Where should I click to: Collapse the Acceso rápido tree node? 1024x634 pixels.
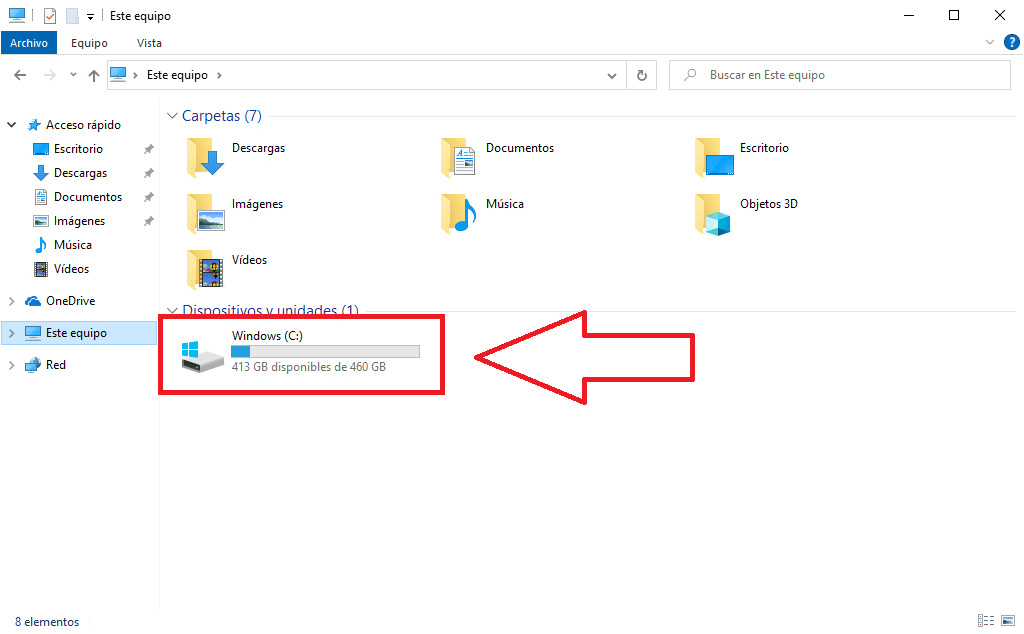[x=12, y=125]
